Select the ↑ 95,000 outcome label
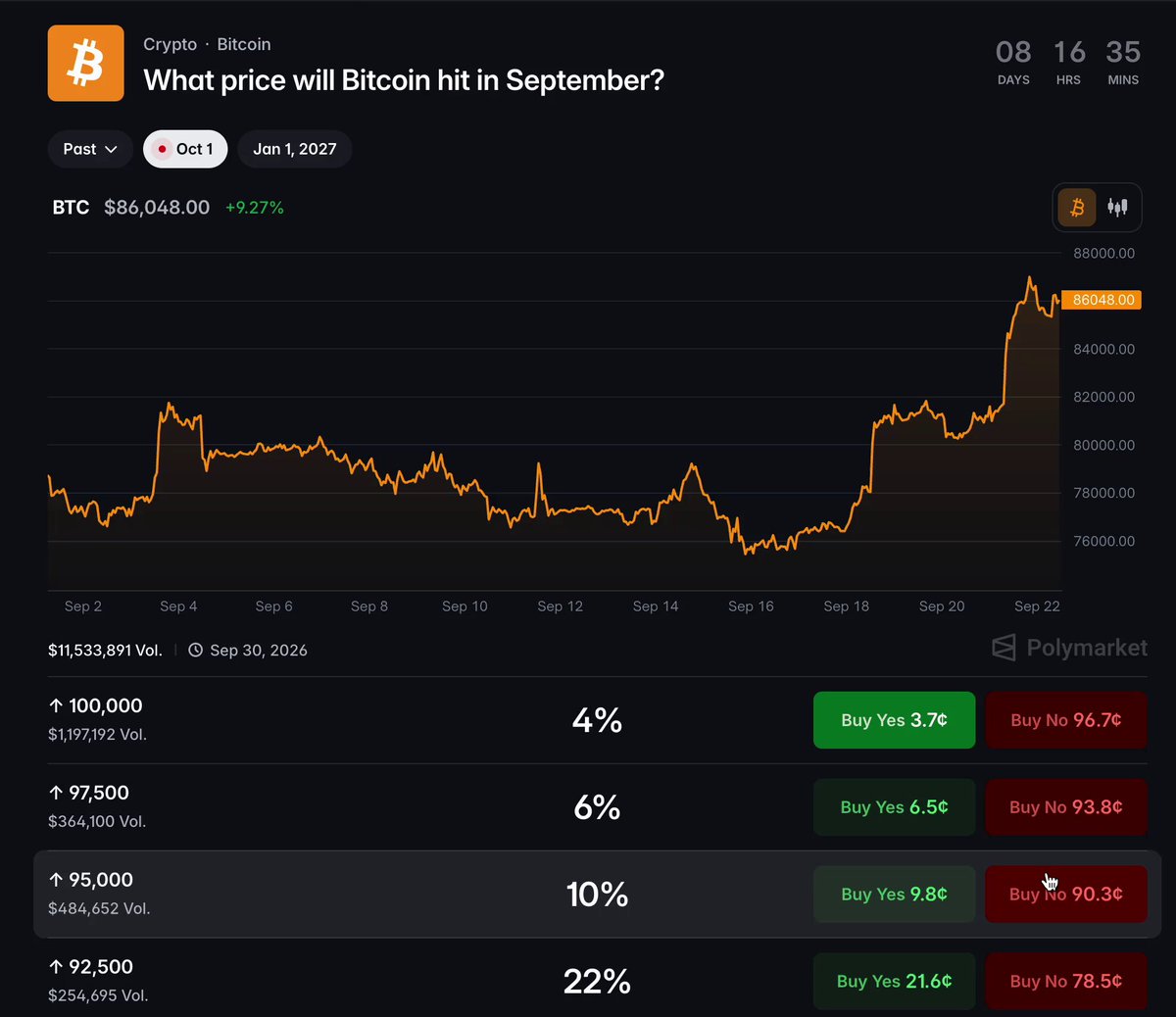 [90, 880]
